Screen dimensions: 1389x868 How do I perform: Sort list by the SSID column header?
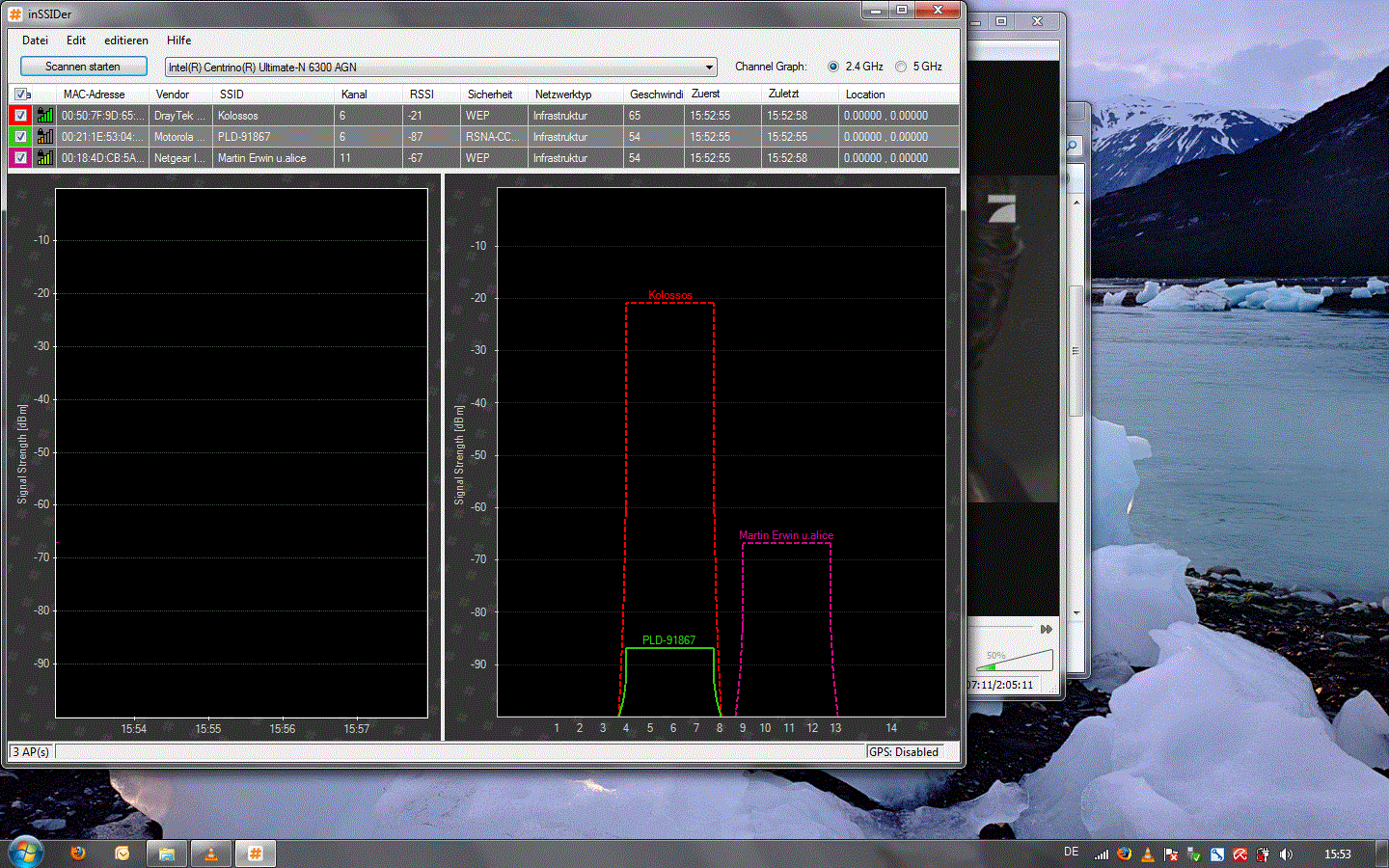[231, 94]
